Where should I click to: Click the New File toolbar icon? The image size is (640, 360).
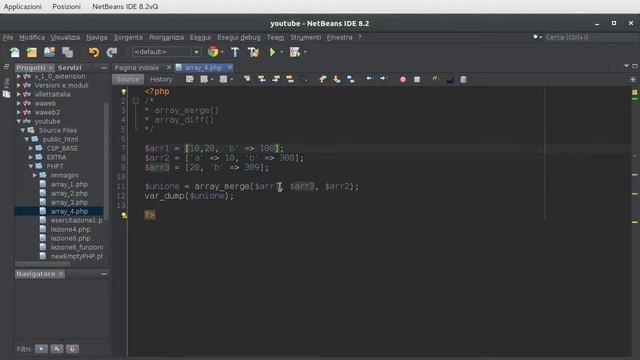tap(15, 52)
